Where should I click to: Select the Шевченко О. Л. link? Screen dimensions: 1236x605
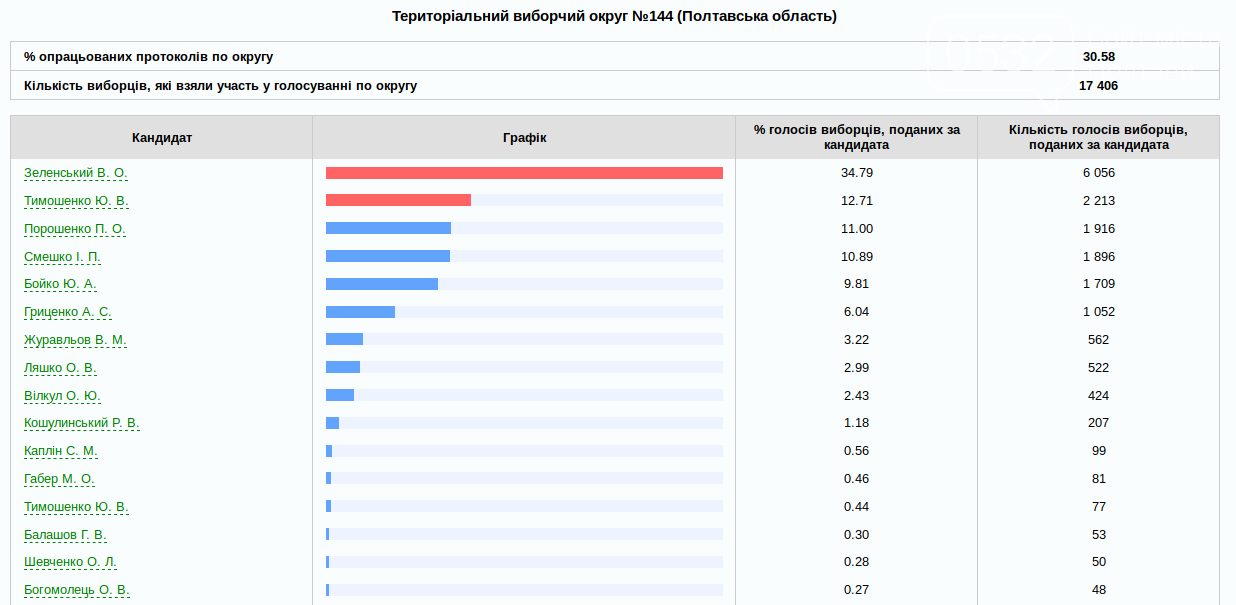point(70,562)
